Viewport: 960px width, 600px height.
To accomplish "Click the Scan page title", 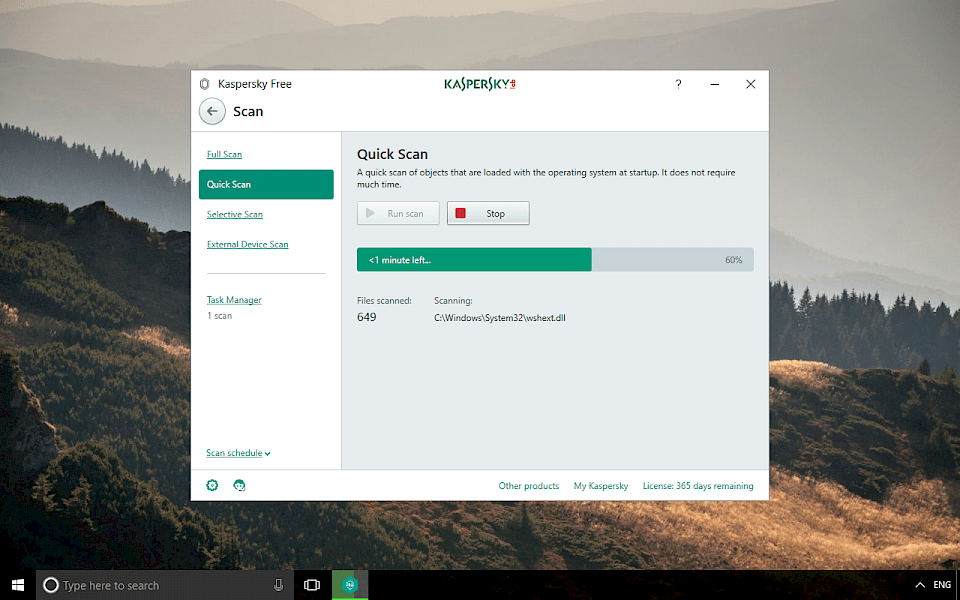I will (248, 111).
